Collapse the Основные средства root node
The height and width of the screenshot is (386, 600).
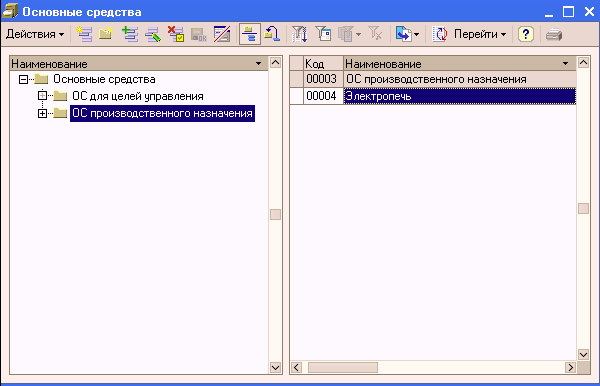23,79
